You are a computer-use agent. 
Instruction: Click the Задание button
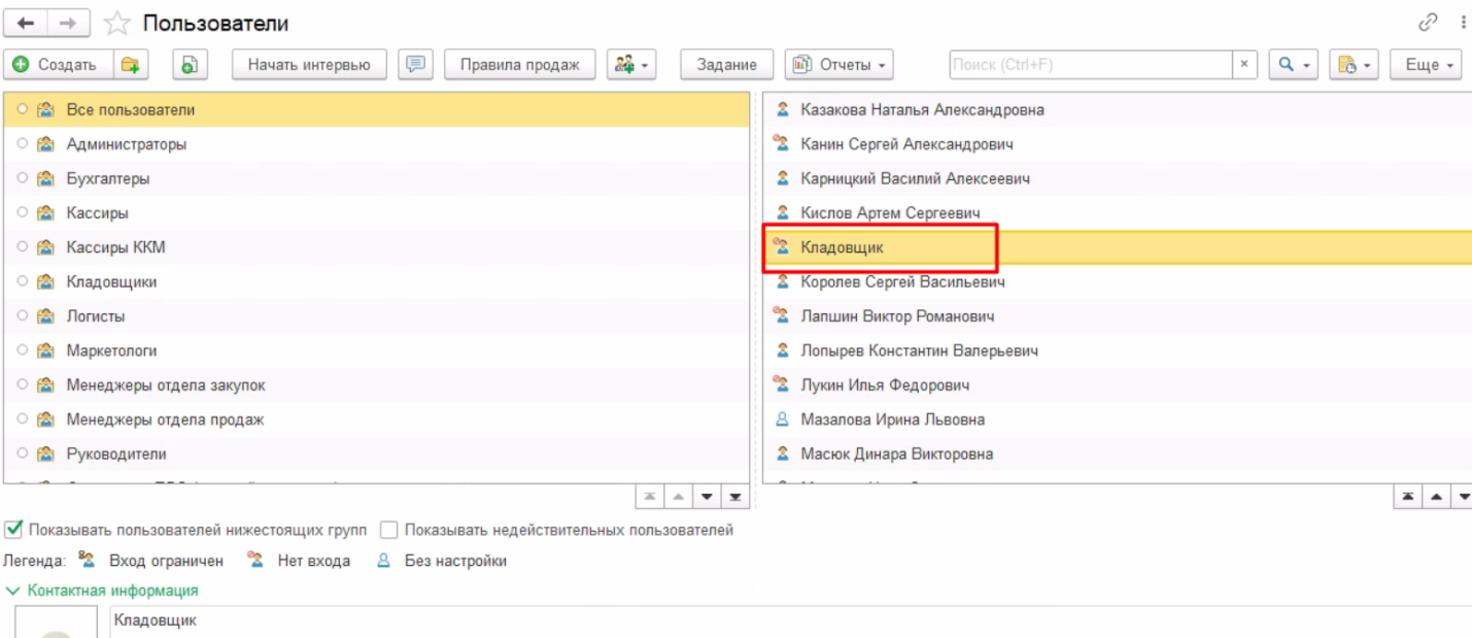[727, 65]
